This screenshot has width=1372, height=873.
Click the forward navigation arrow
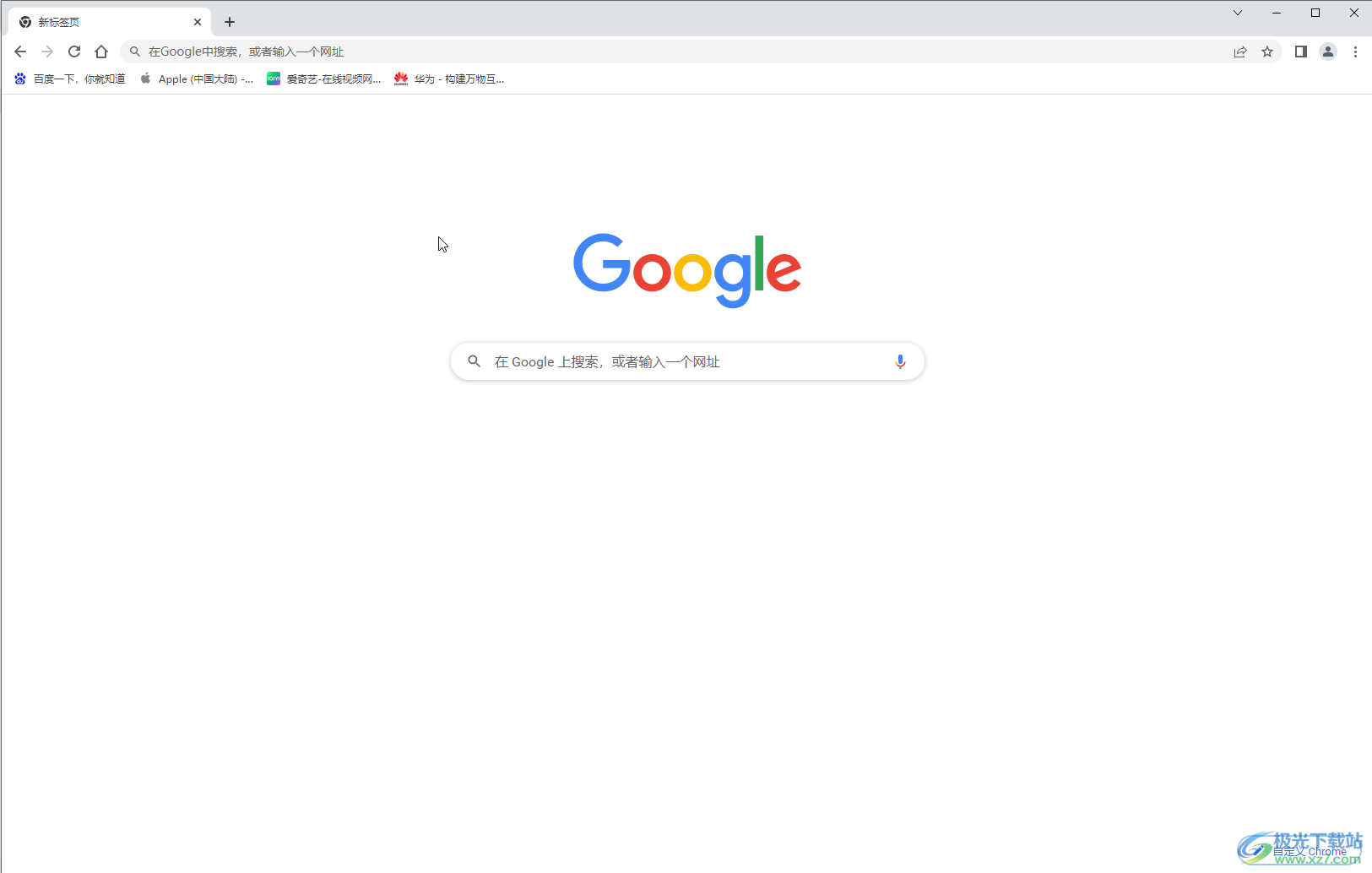pyautogui.click(x=47, y=52)
